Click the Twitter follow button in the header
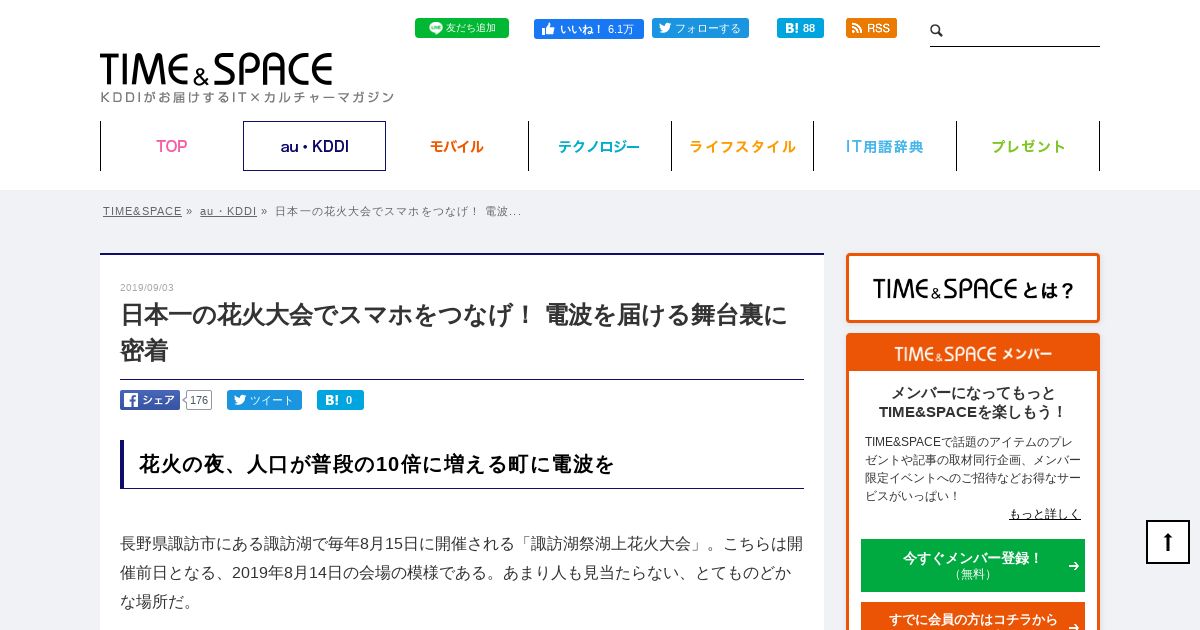This screenshot has height=630, width=1200. tap(700, 28)
